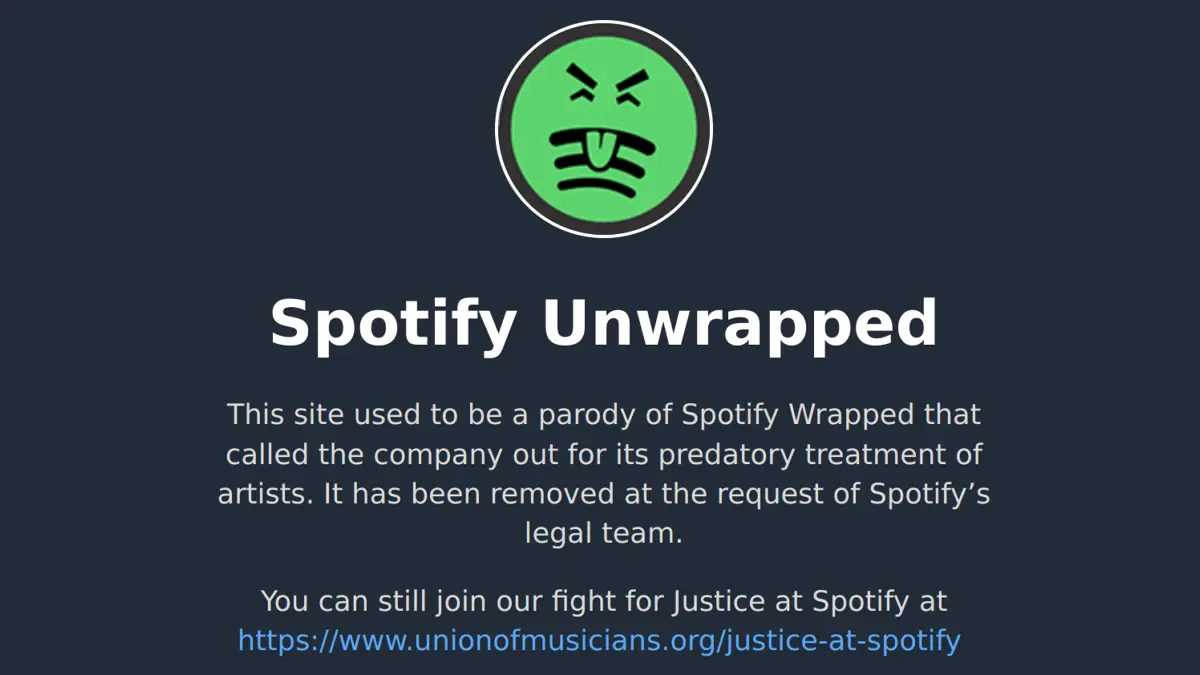Click the word "Unwrapped" in the main heading
Image resolution: width=1200 pixels, height=675 pixels.
(x=739, y=323)
